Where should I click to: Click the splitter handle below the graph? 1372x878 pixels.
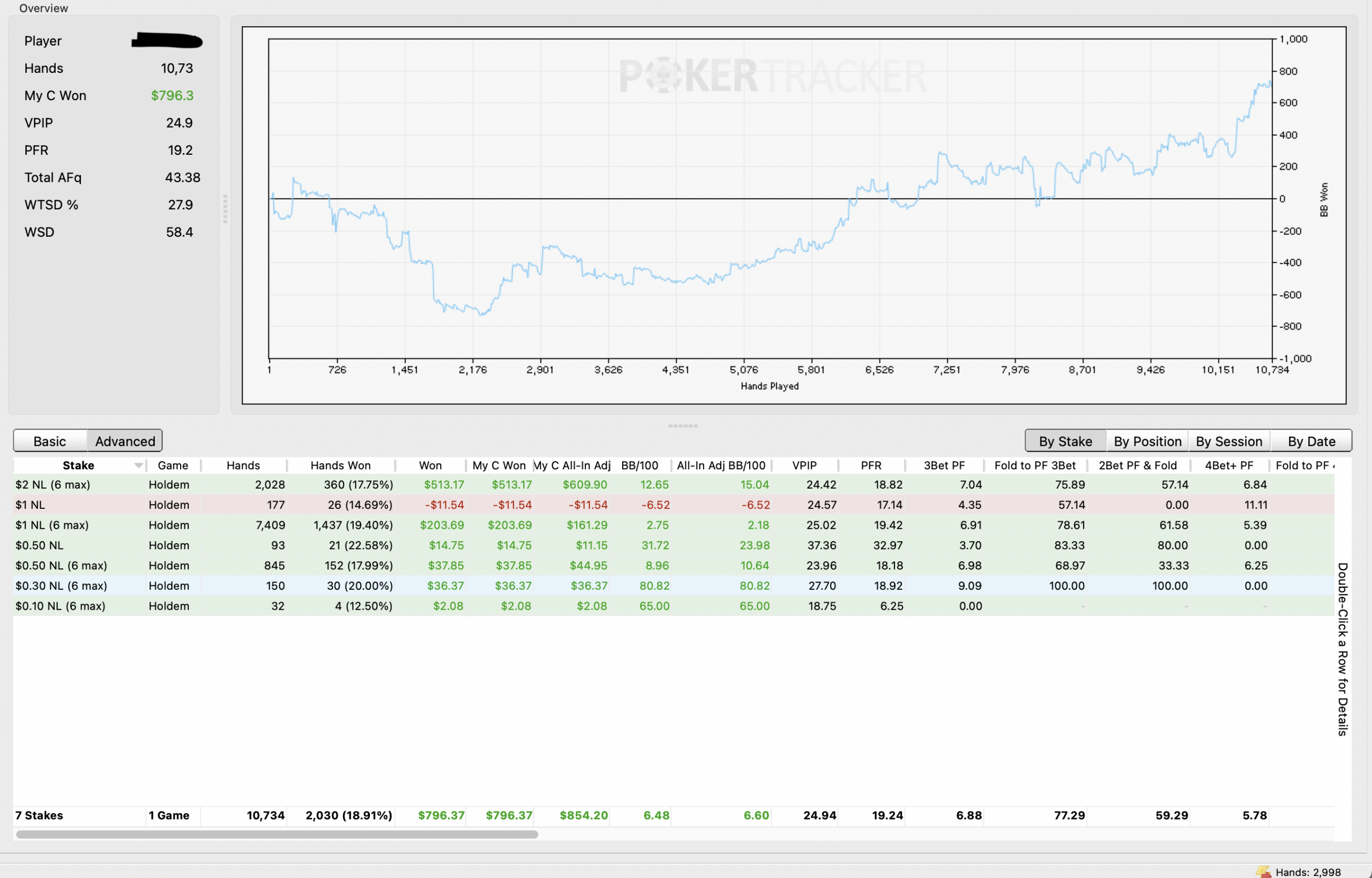[x=683, y=426]
